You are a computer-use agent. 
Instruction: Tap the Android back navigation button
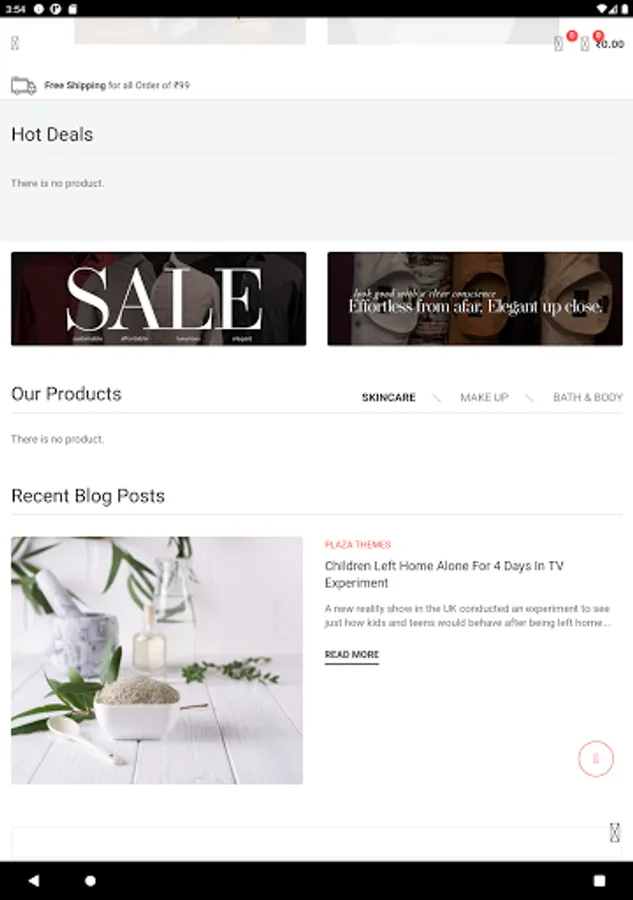tap(34, 880)
